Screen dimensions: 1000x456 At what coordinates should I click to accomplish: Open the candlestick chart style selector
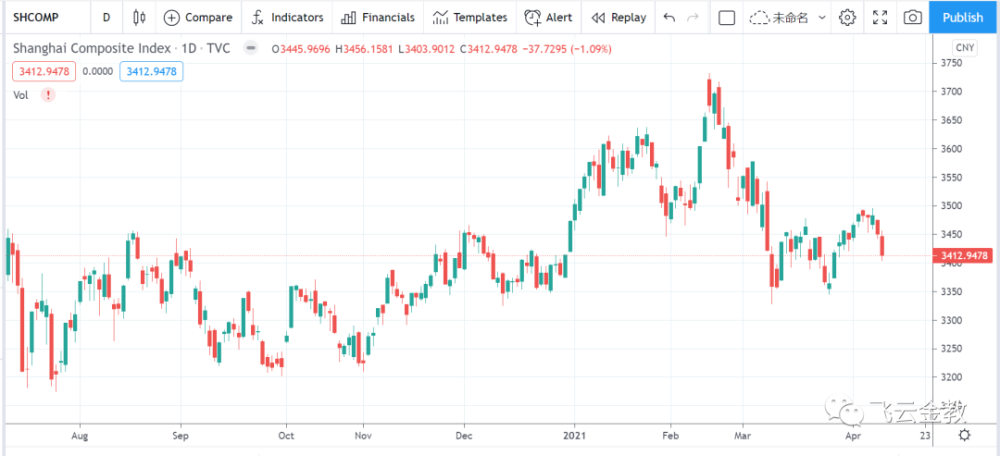[x=138, y=17]
